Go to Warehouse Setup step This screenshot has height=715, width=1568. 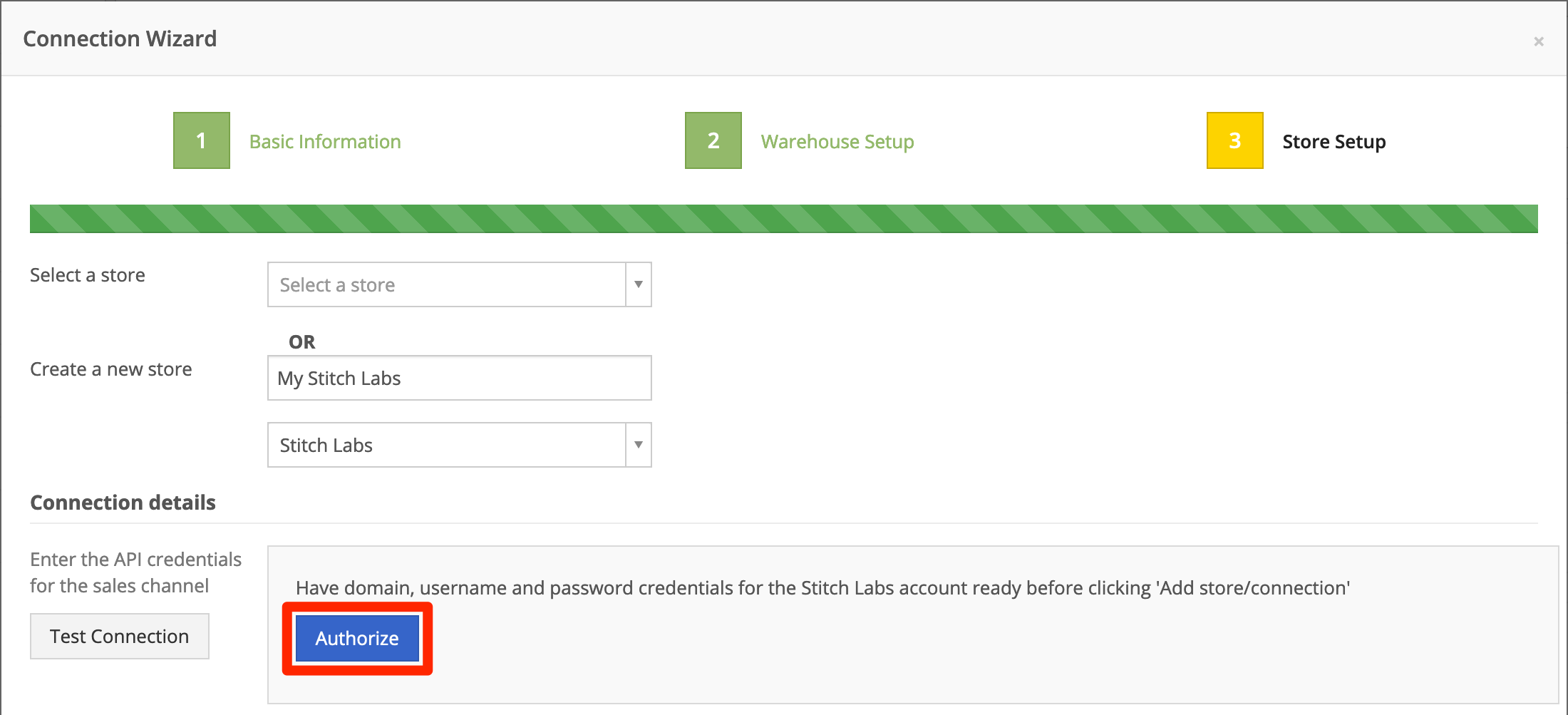[837, 142]
